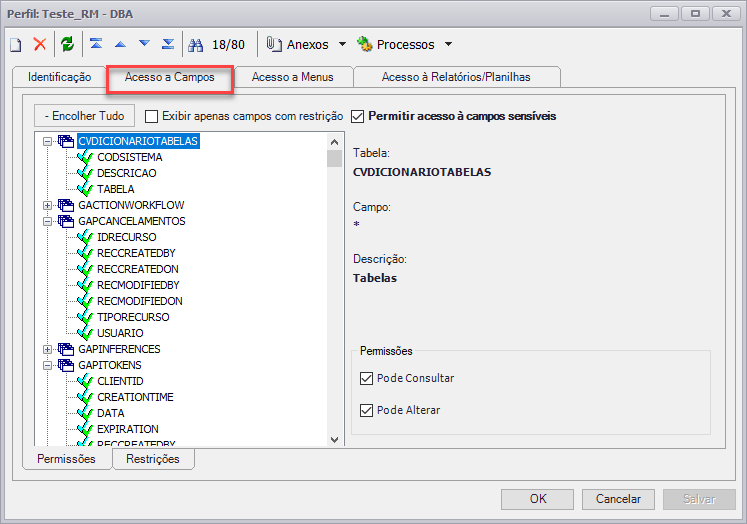
Task: Maximize the Perfil window
Action: coord(696,13)
